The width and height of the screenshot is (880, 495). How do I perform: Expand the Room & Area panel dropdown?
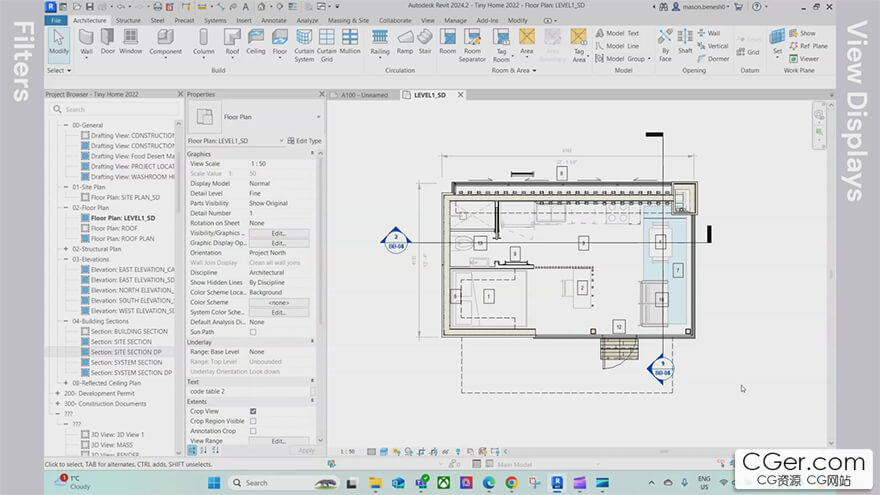click(514, 70)
